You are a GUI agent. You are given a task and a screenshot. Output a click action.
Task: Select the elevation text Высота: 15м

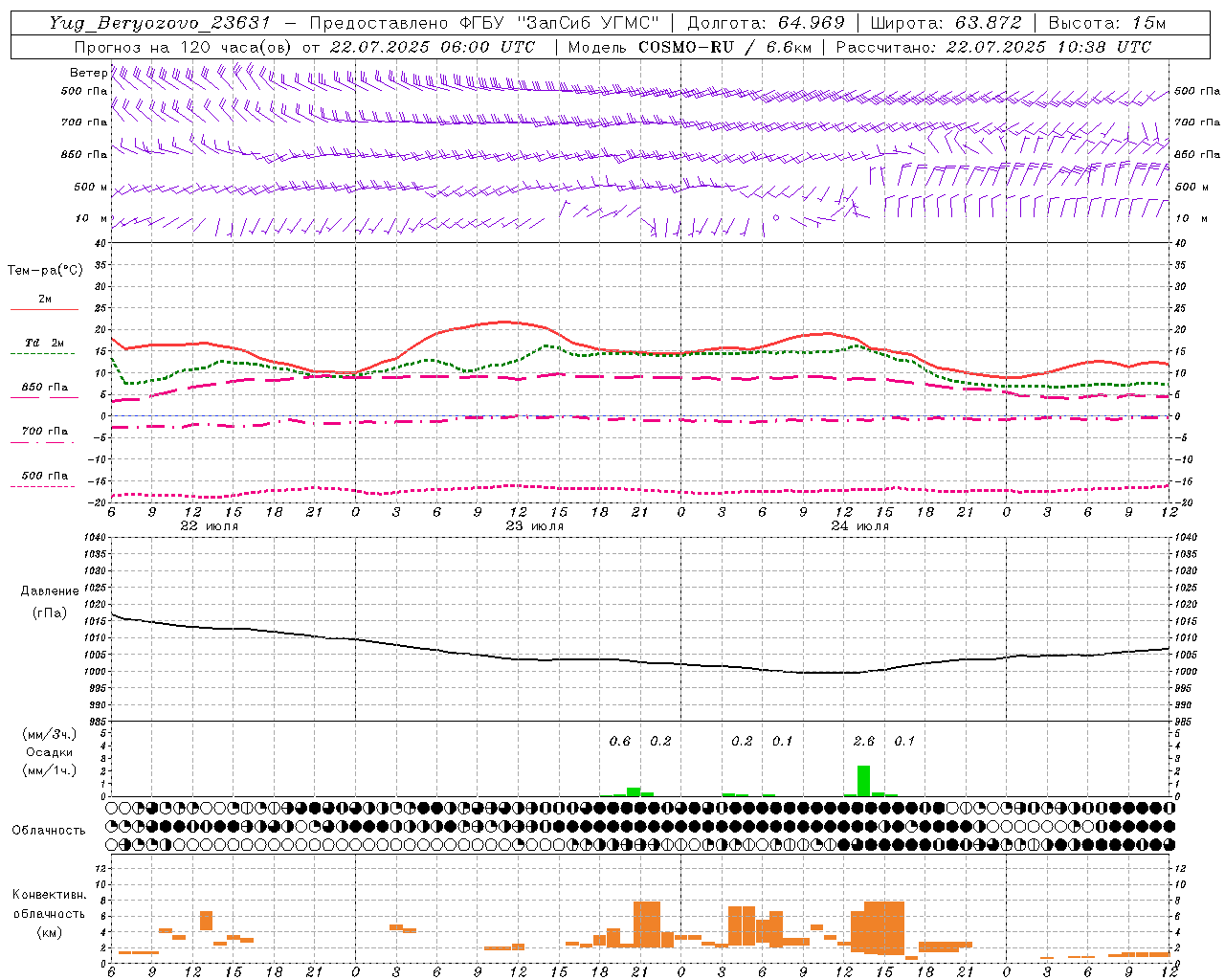click(x=1107, y=23)
